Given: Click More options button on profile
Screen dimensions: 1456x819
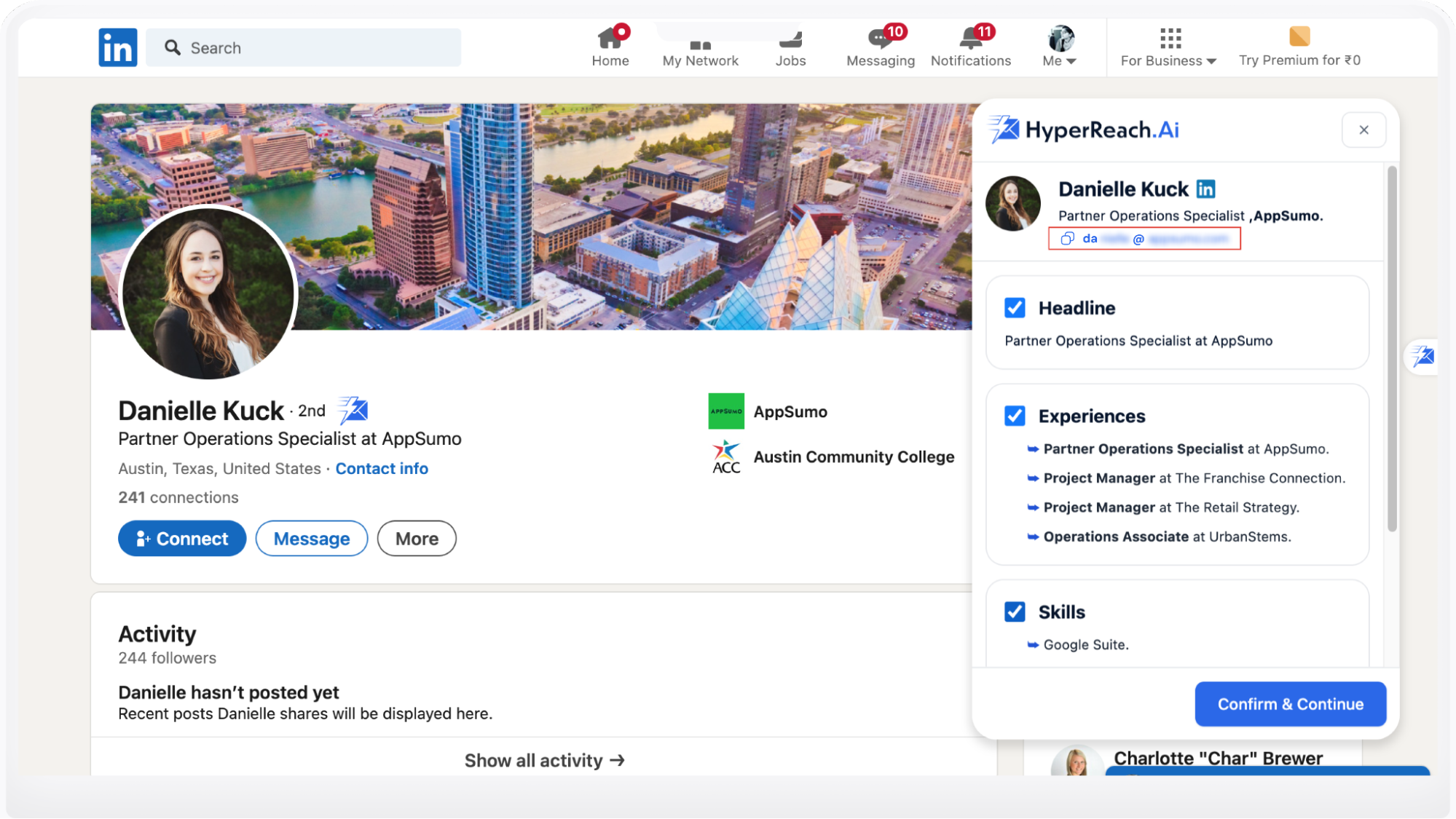Looking at the screenshot, I should pos(417,539).
